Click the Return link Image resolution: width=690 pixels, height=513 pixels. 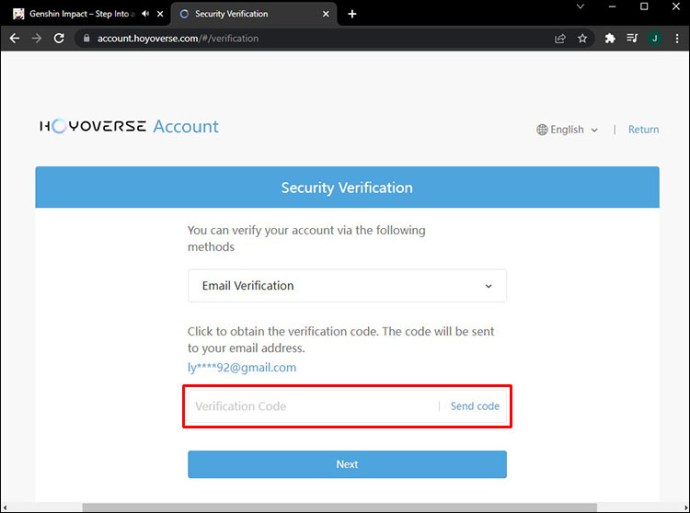(643, 129)
